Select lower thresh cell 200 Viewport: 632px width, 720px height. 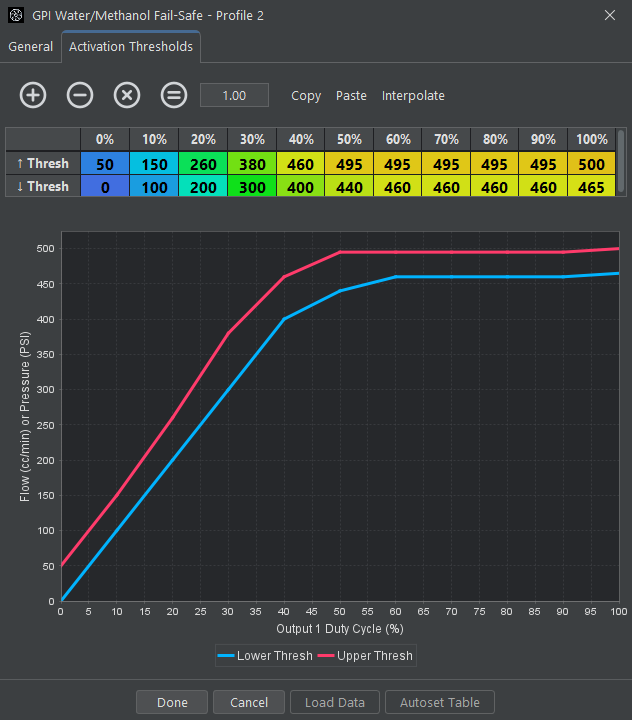203,186
